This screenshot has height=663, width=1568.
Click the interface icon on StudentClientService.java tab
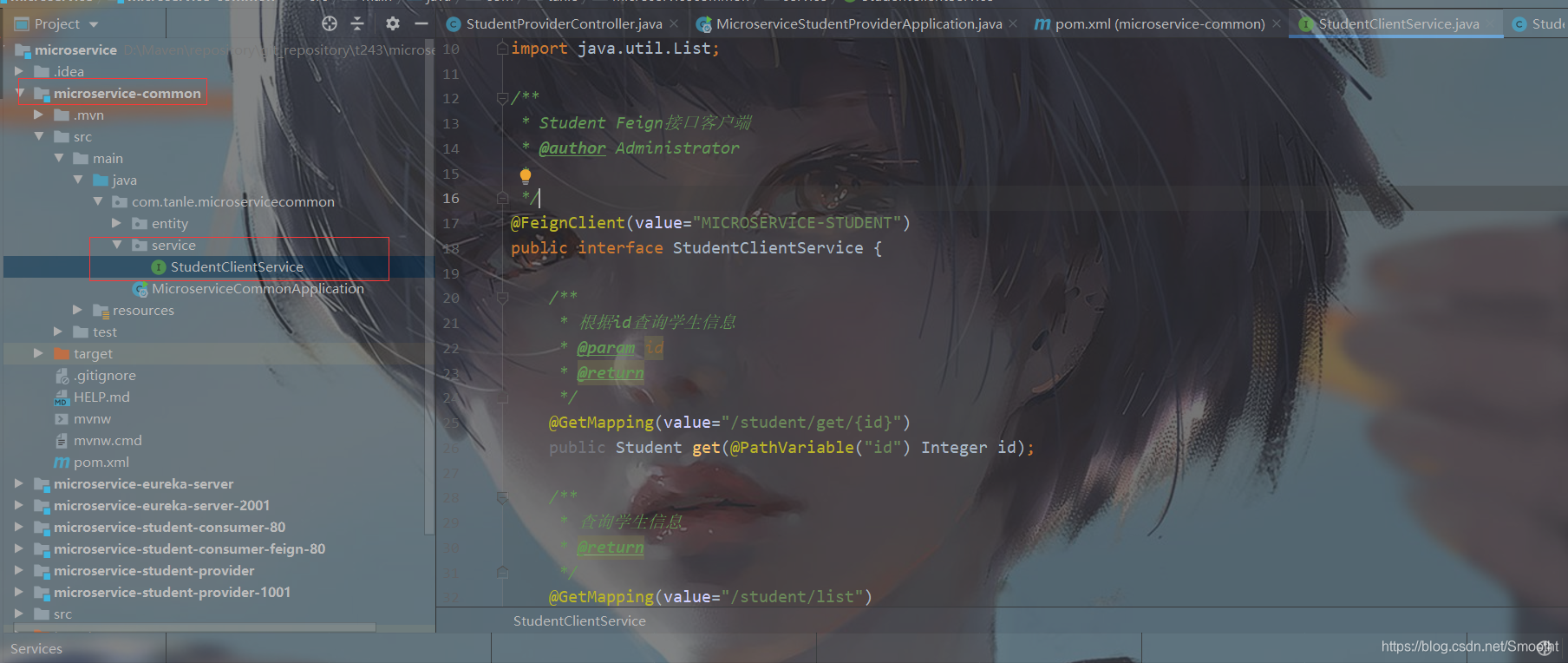click(1305, 24)
